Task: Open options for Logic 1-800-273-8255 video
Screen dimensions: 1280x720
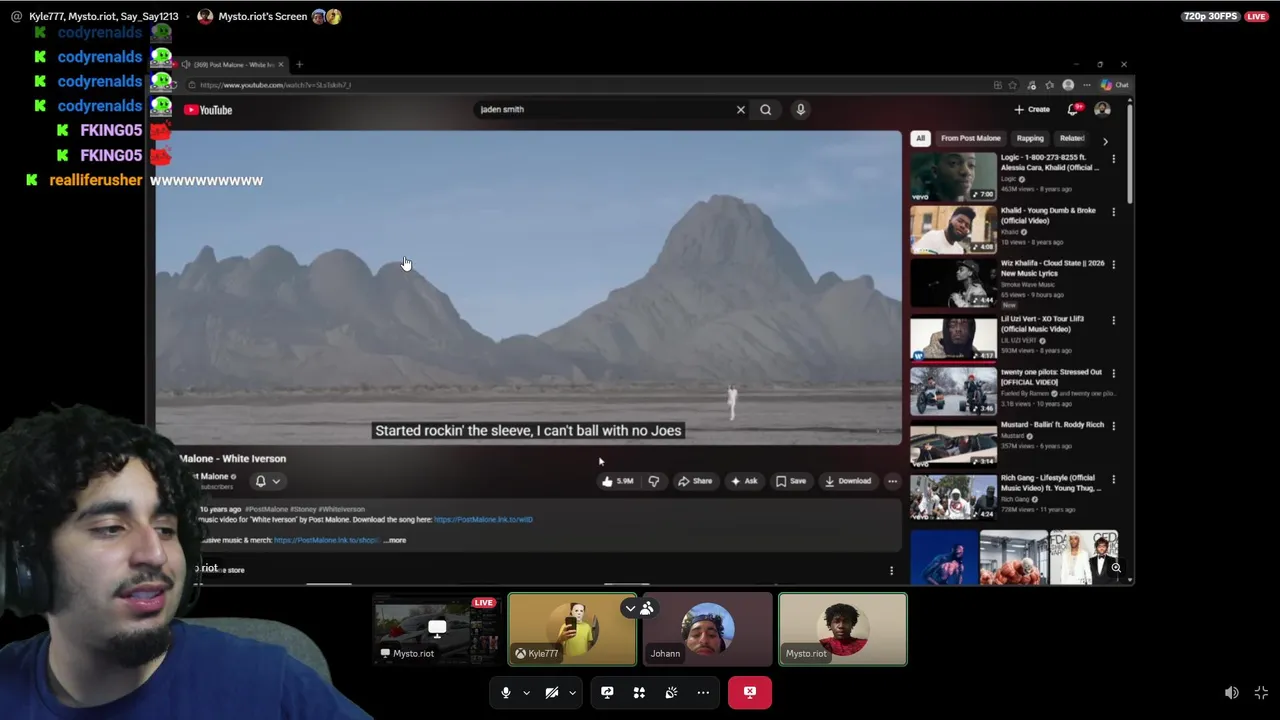Action: point(1114,159)
